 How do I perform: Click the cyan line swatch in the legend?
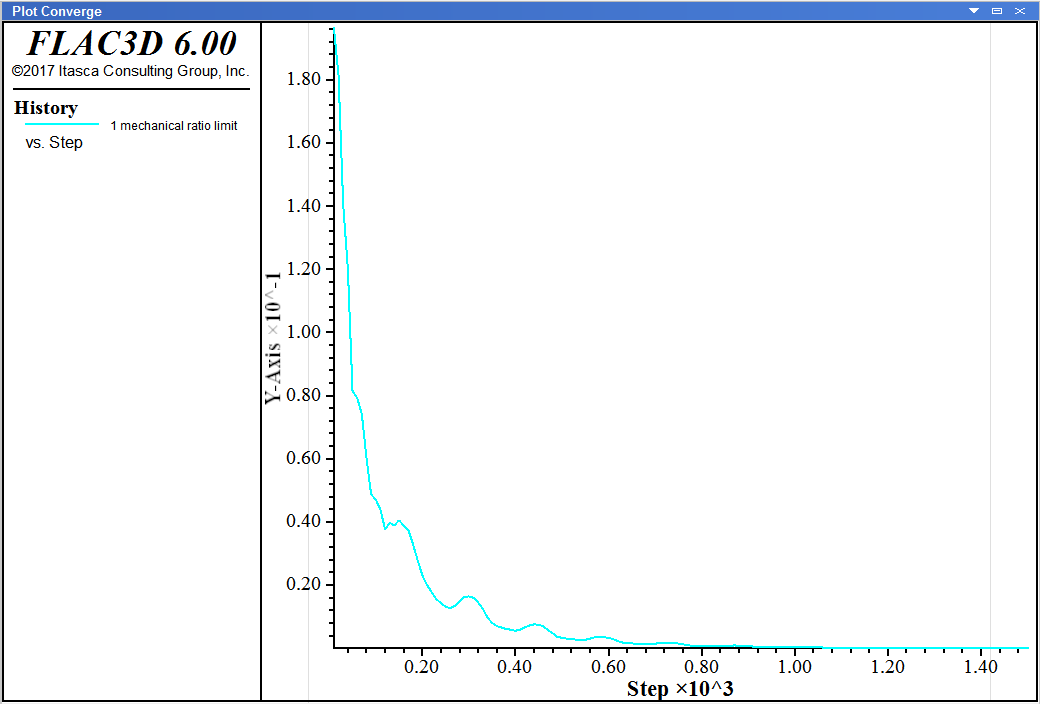click(x=62, y=124)
